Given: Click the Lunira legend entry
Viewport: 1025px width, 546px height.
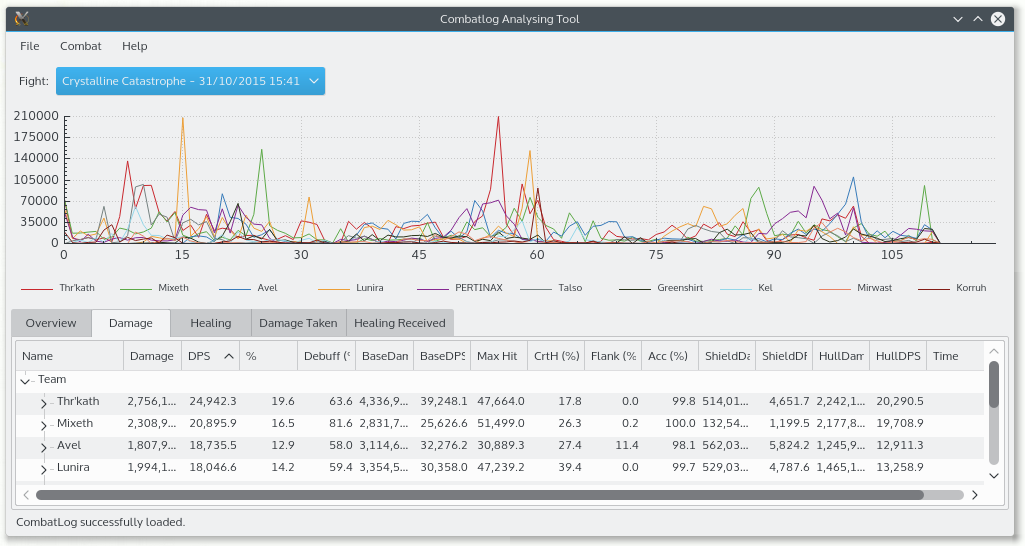Looking at the screenshot, I should (351, 288).
